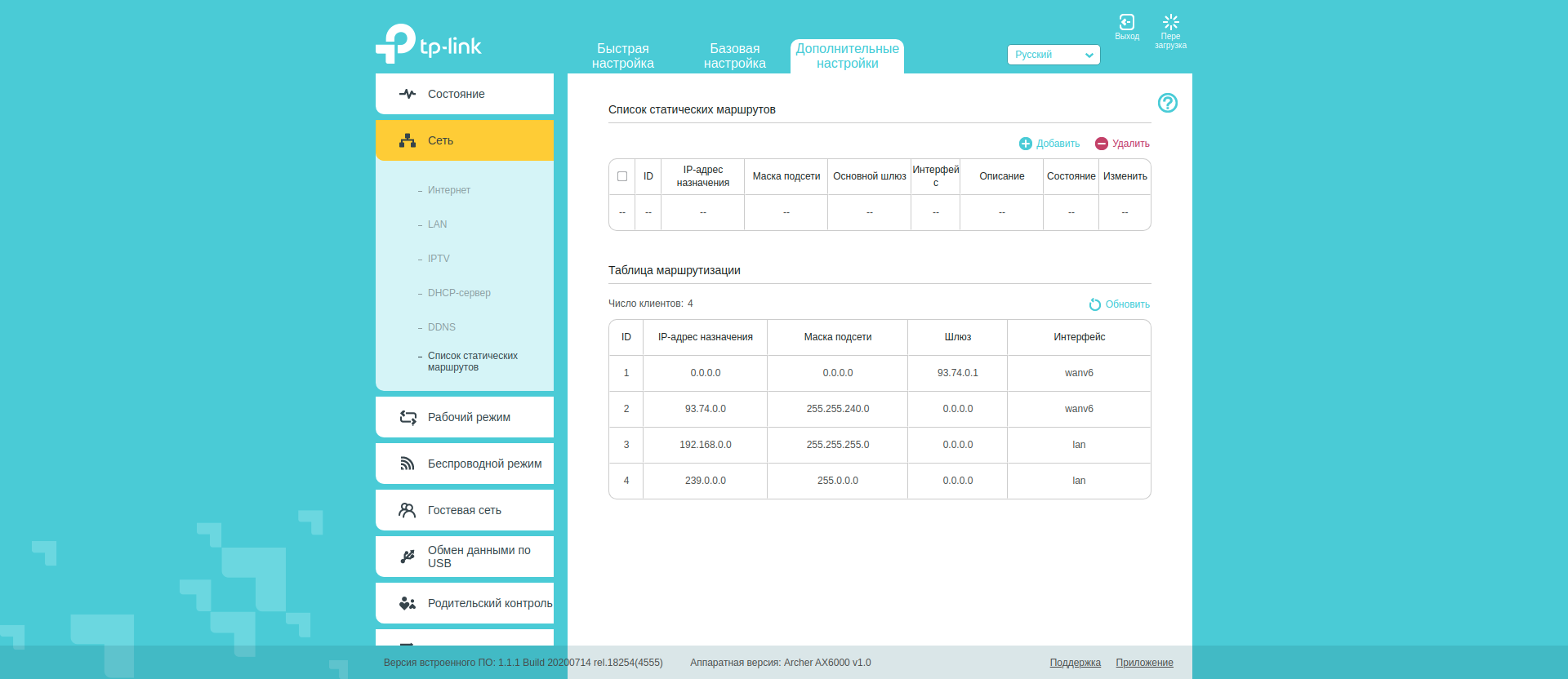Click the logout (Выход) icon
The height and width of the screenshot is (679, 1568).
coord(1126,23)
